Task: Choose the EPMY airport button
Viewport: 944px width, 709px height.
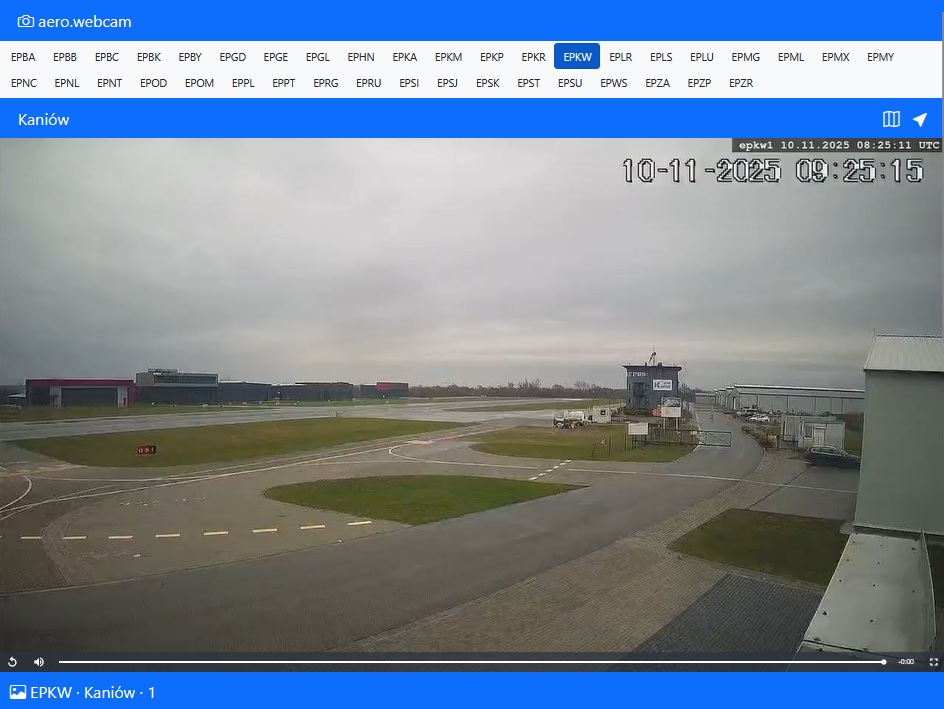Action: point(880,57)
